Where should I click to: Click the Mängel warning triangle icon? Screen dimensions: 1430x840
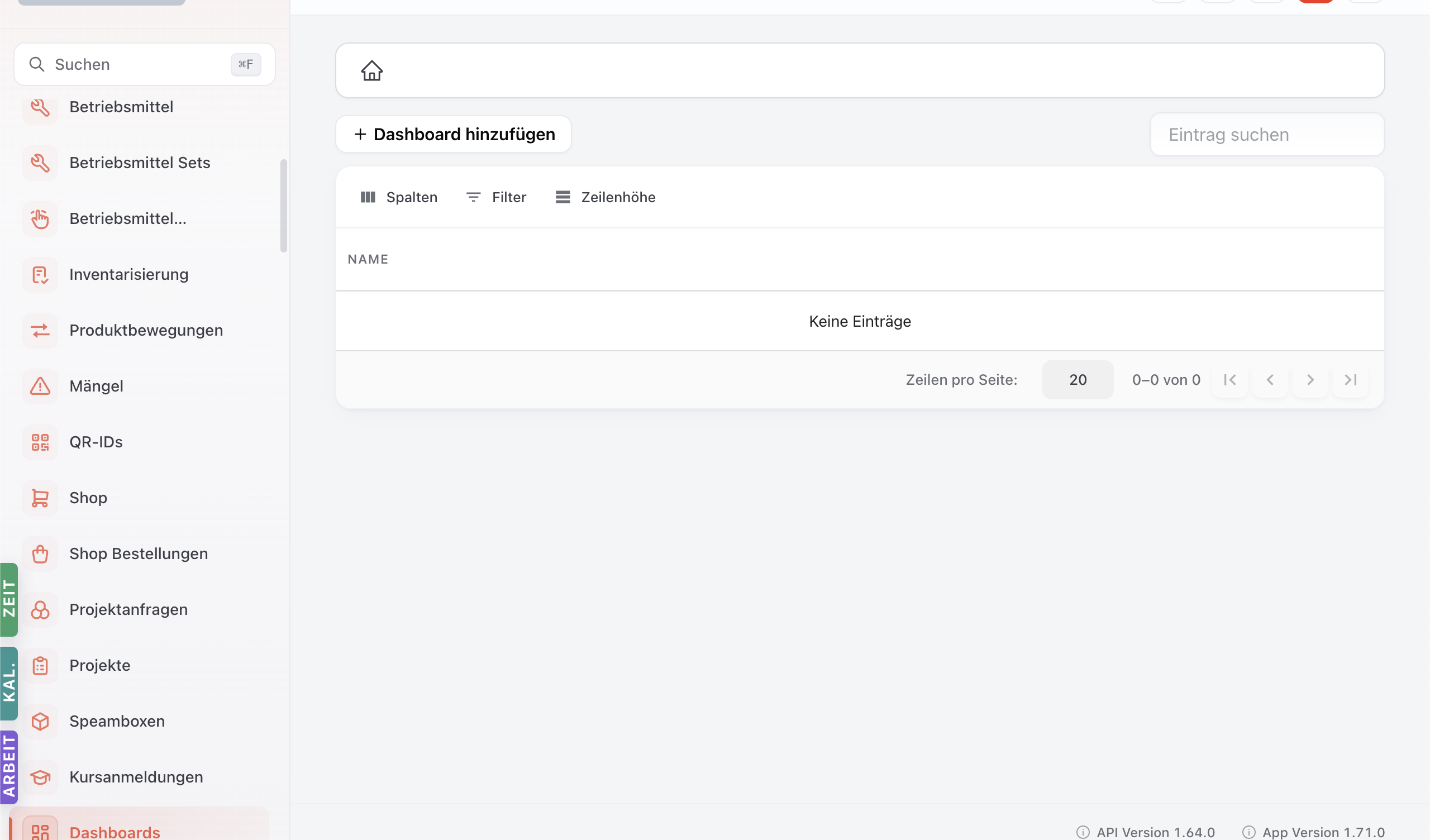tap(40, 386)
